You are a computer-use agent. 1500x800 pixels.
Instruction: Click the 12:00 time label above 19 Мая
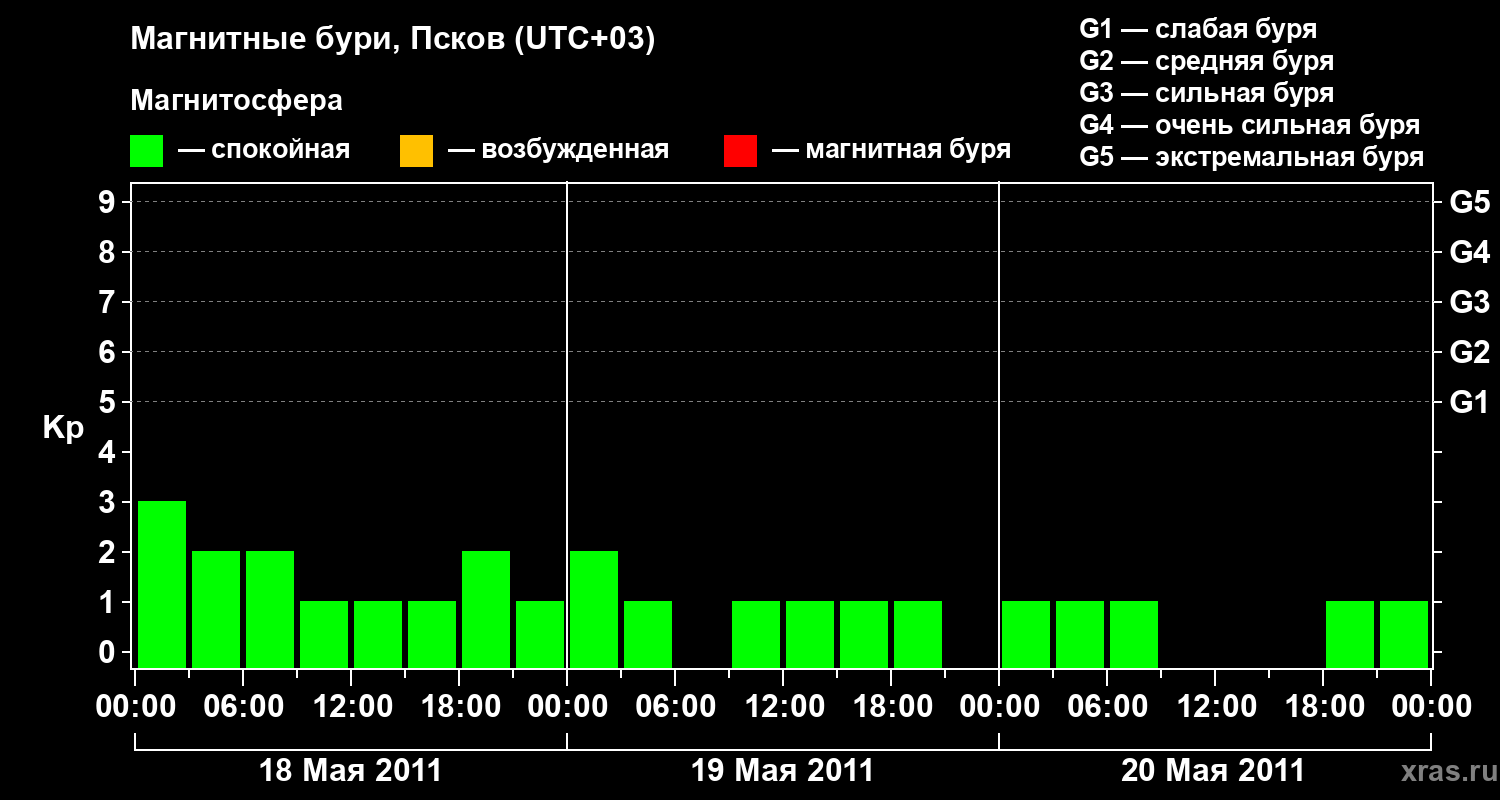[x=784, y=707]
